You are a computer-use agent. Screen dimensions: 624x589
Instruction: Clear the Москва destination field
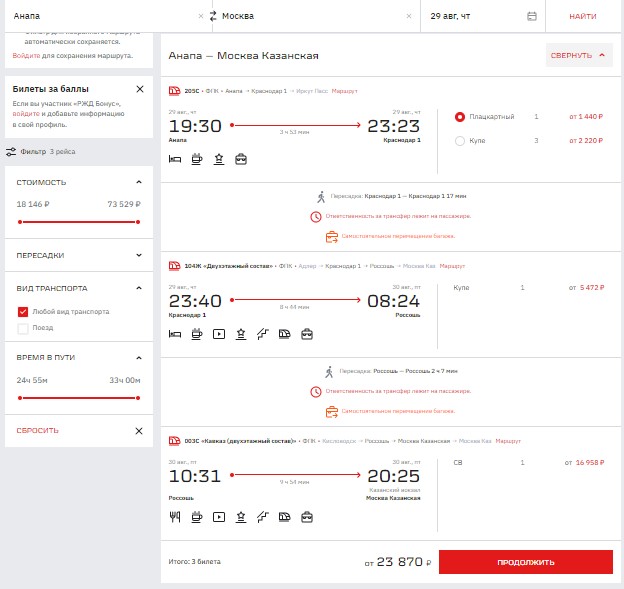(409, 16)
